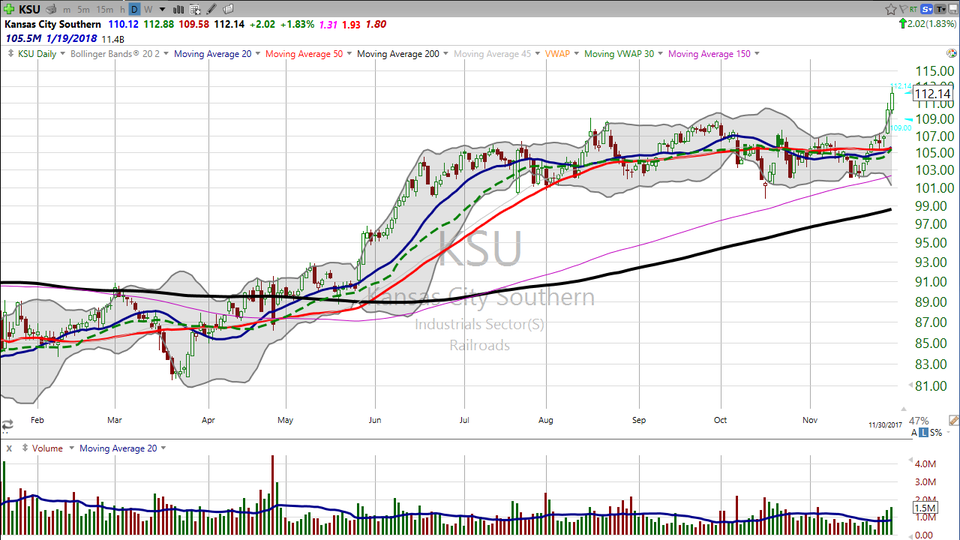Select the L (log) scale toggle
Screen dimensions: 960x540
pos(923,432)
